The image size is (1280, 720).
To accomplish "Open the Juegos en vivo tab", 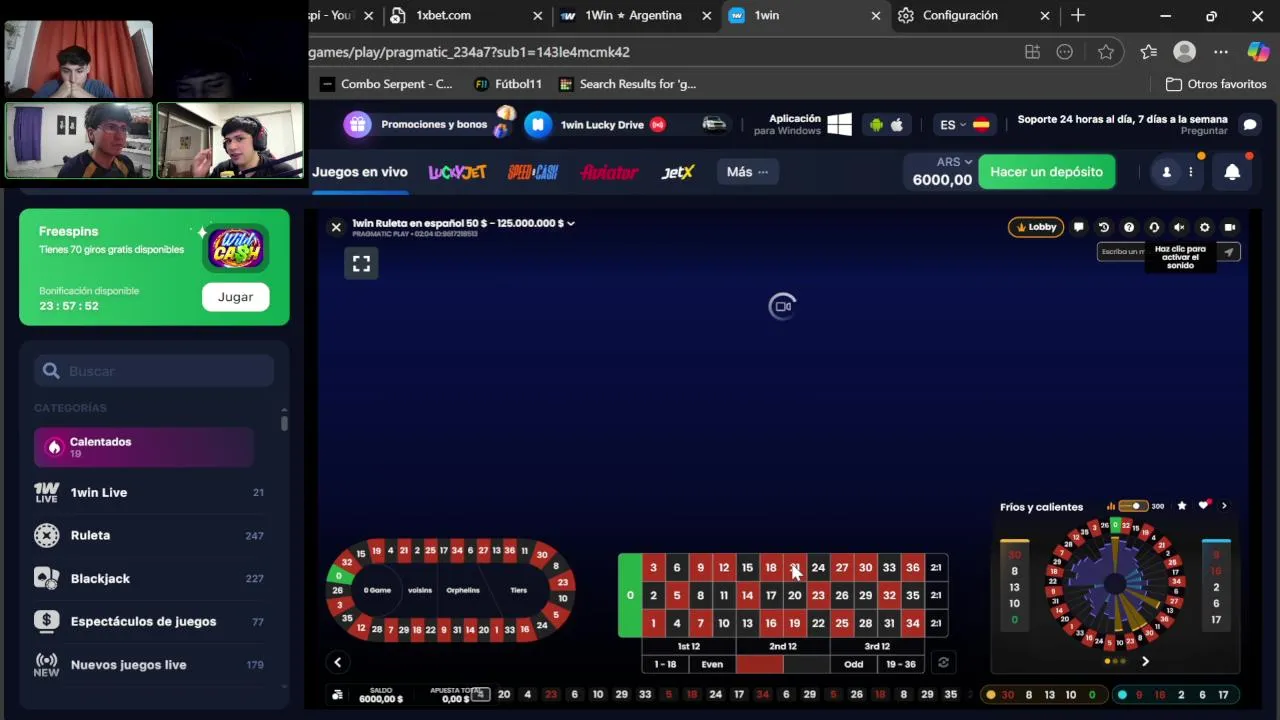I will [x=359, y=172].
